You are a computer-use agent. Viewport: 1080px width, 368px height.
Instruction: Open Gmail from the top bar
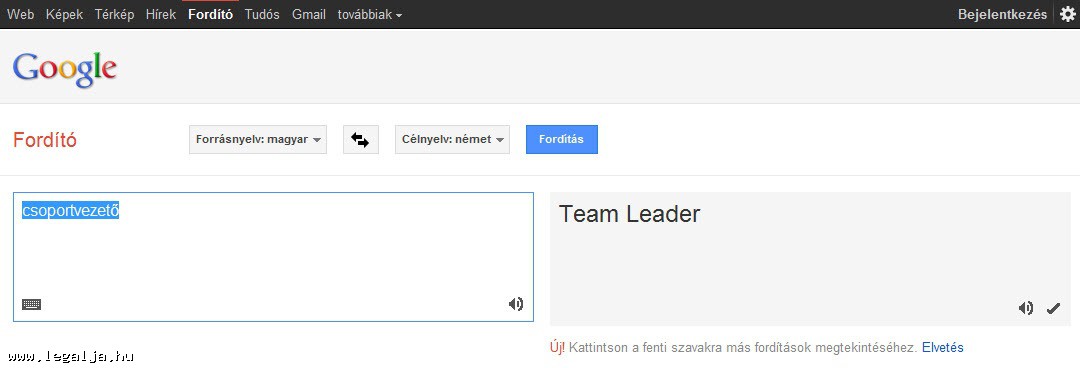[x=309, y=14]
